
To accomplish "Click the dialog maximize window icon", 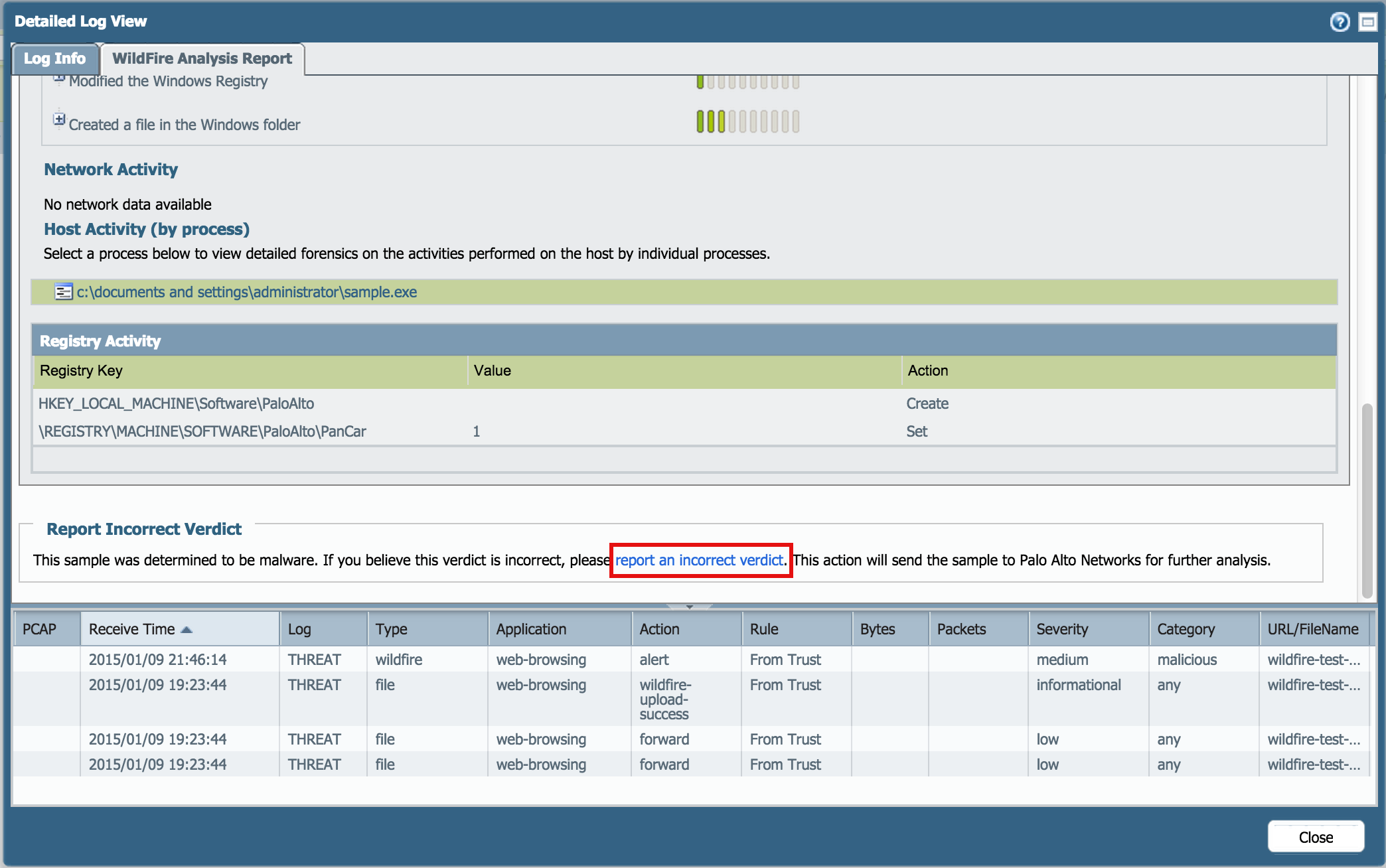I will (x=1367, y=22).
